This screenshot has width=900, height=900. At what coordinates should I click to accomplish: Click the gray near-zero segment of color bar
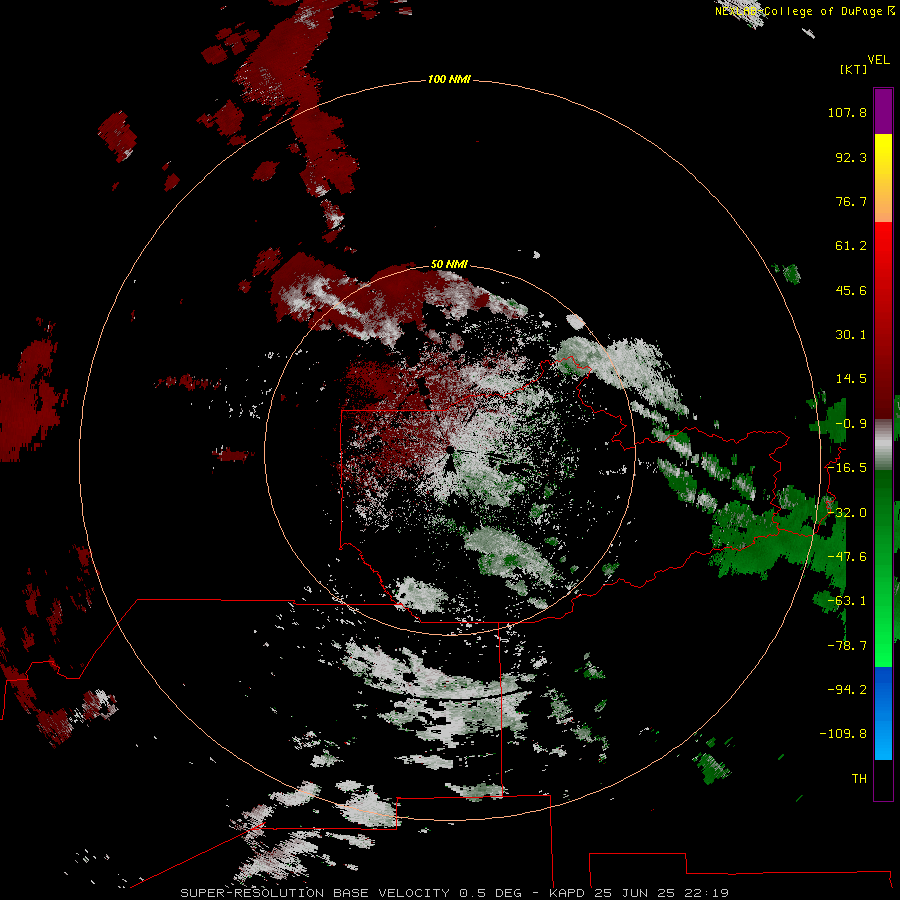point(883,445)
